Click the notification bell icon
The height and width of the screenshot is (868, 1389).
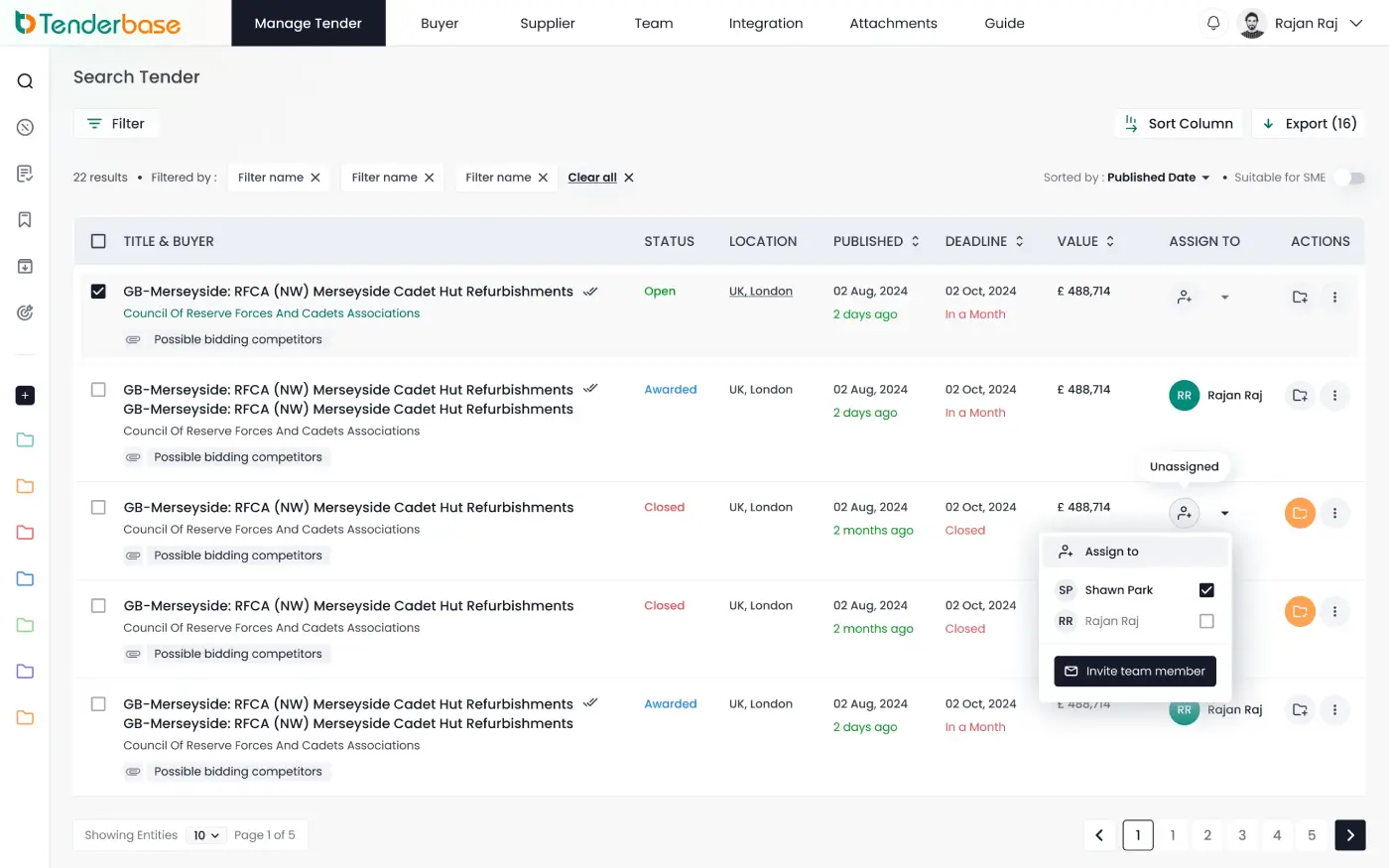[1213, 23]
